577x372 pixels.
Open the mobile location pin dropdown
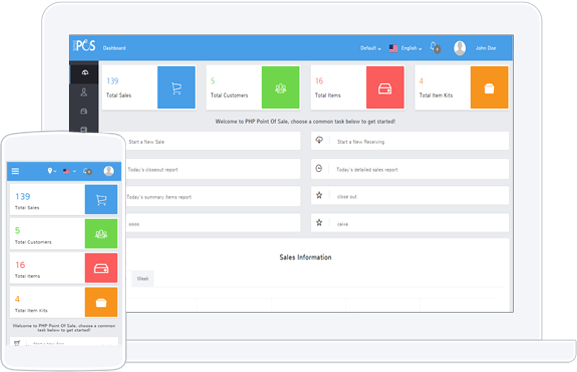point(52,171)
